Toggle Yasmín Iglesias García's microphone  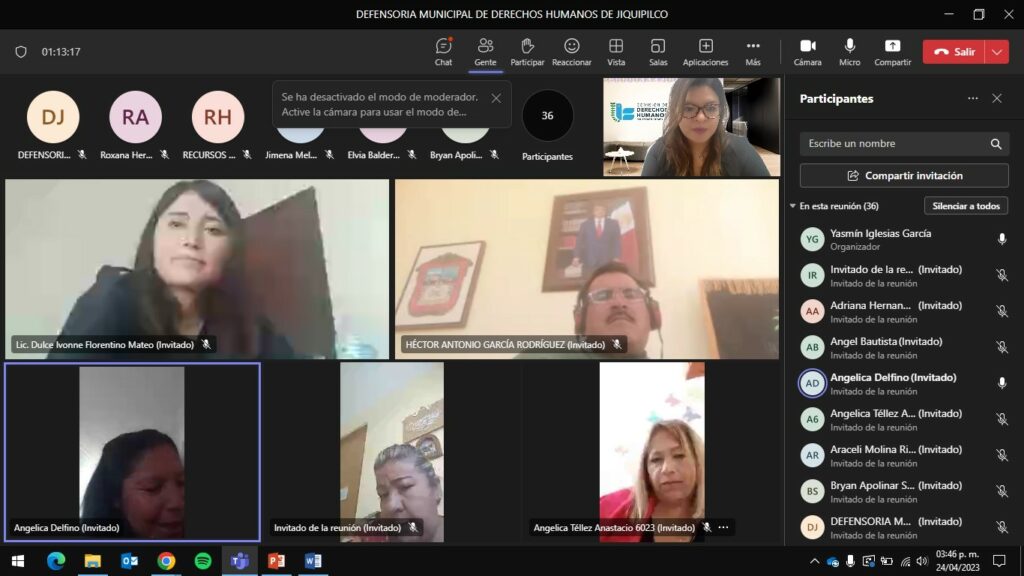(1002, 239)
